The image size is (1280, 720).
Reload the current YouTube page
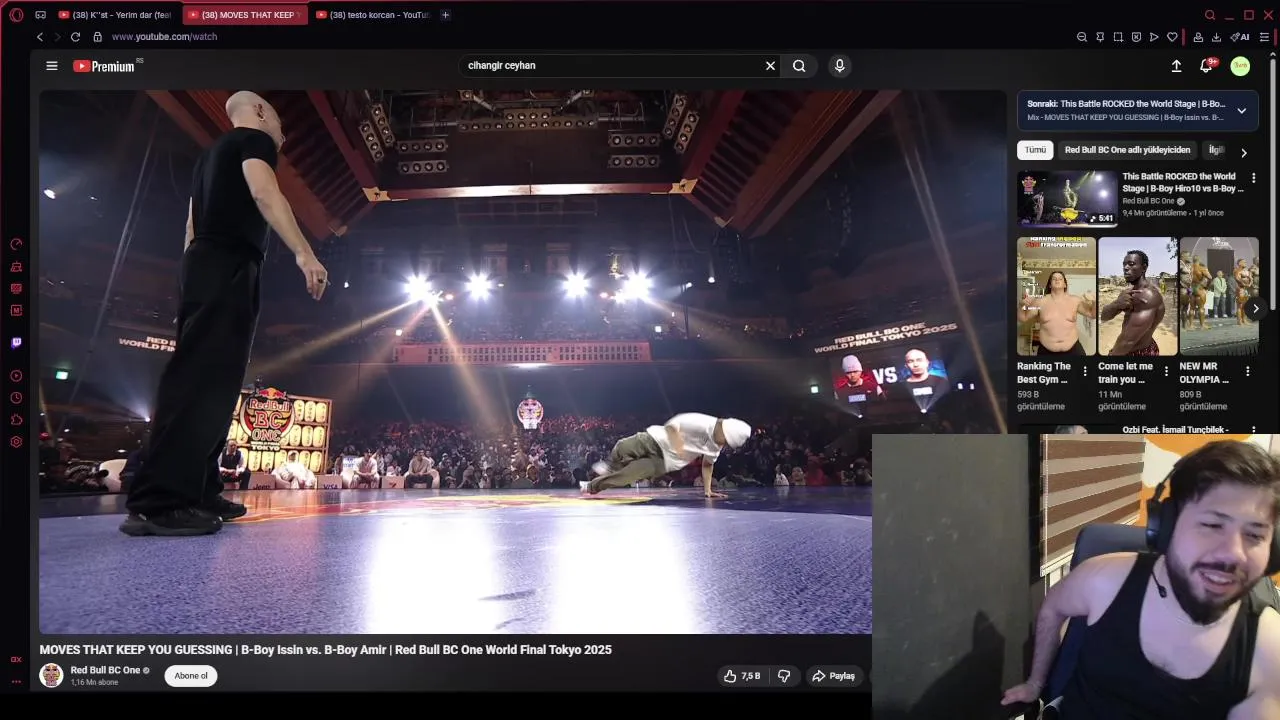tap(75, 37)
